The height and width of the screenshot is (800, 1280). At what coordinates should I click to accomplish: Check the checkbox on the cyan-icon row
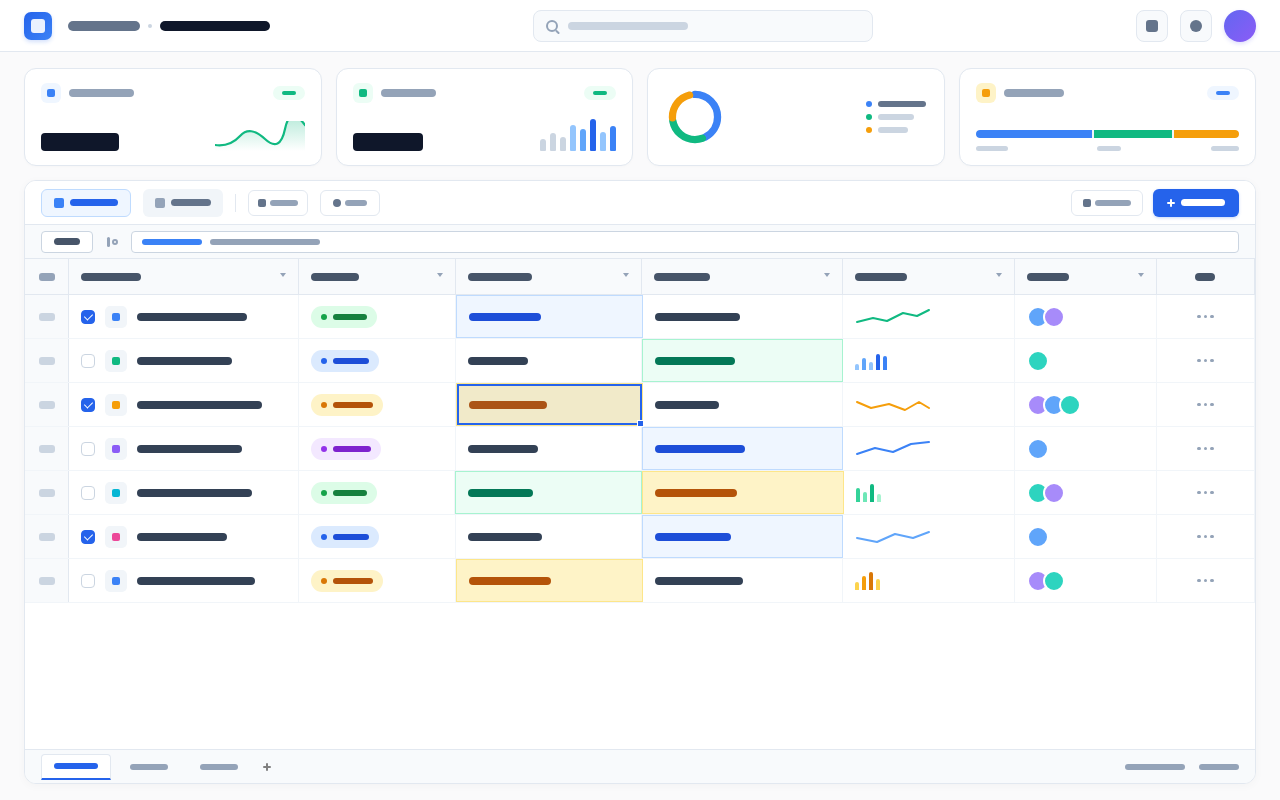click(88, 493)
